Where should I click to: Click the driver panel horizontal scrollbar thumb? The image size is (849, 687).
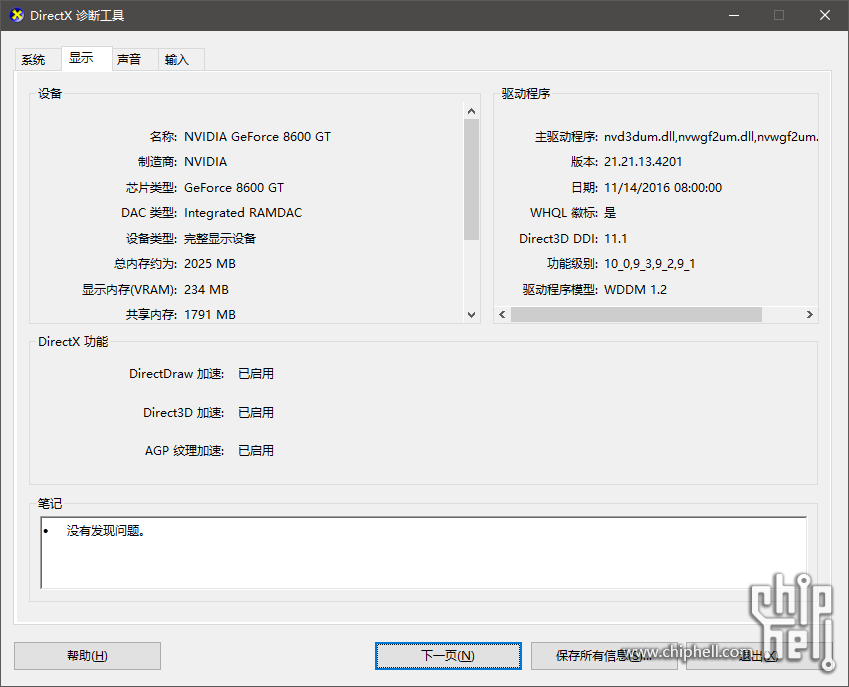pyautogui.click(x=636, y=315)
